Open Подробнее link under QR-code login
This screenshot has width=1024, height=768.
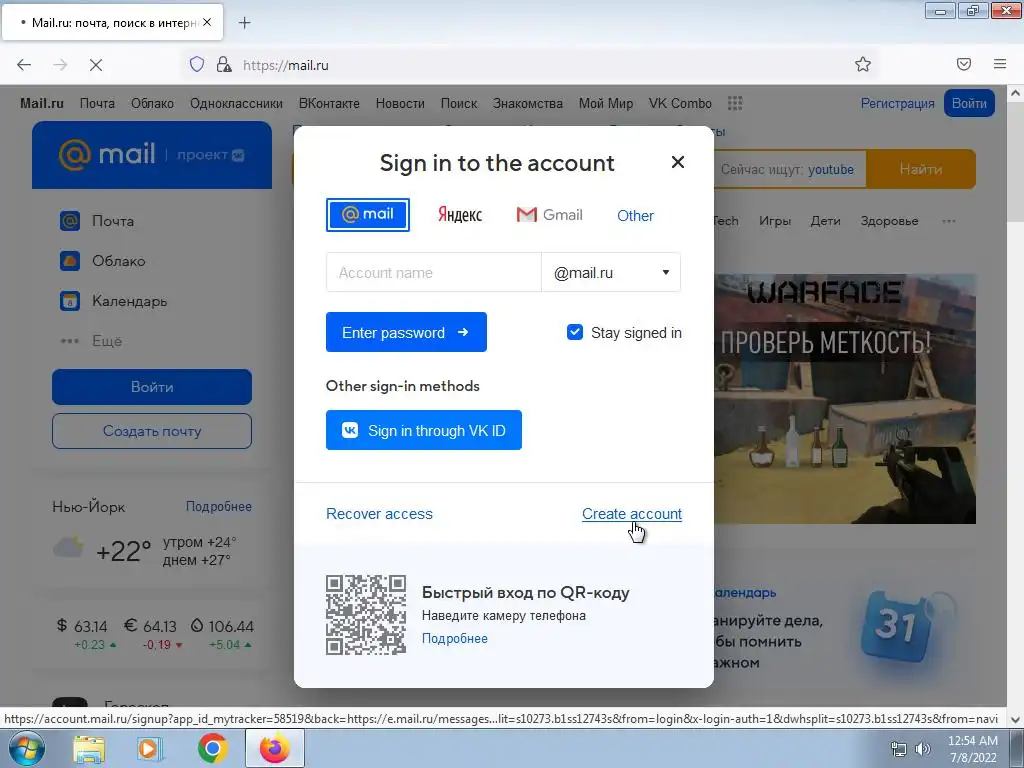pyautogui.click(x=455, y=639)
